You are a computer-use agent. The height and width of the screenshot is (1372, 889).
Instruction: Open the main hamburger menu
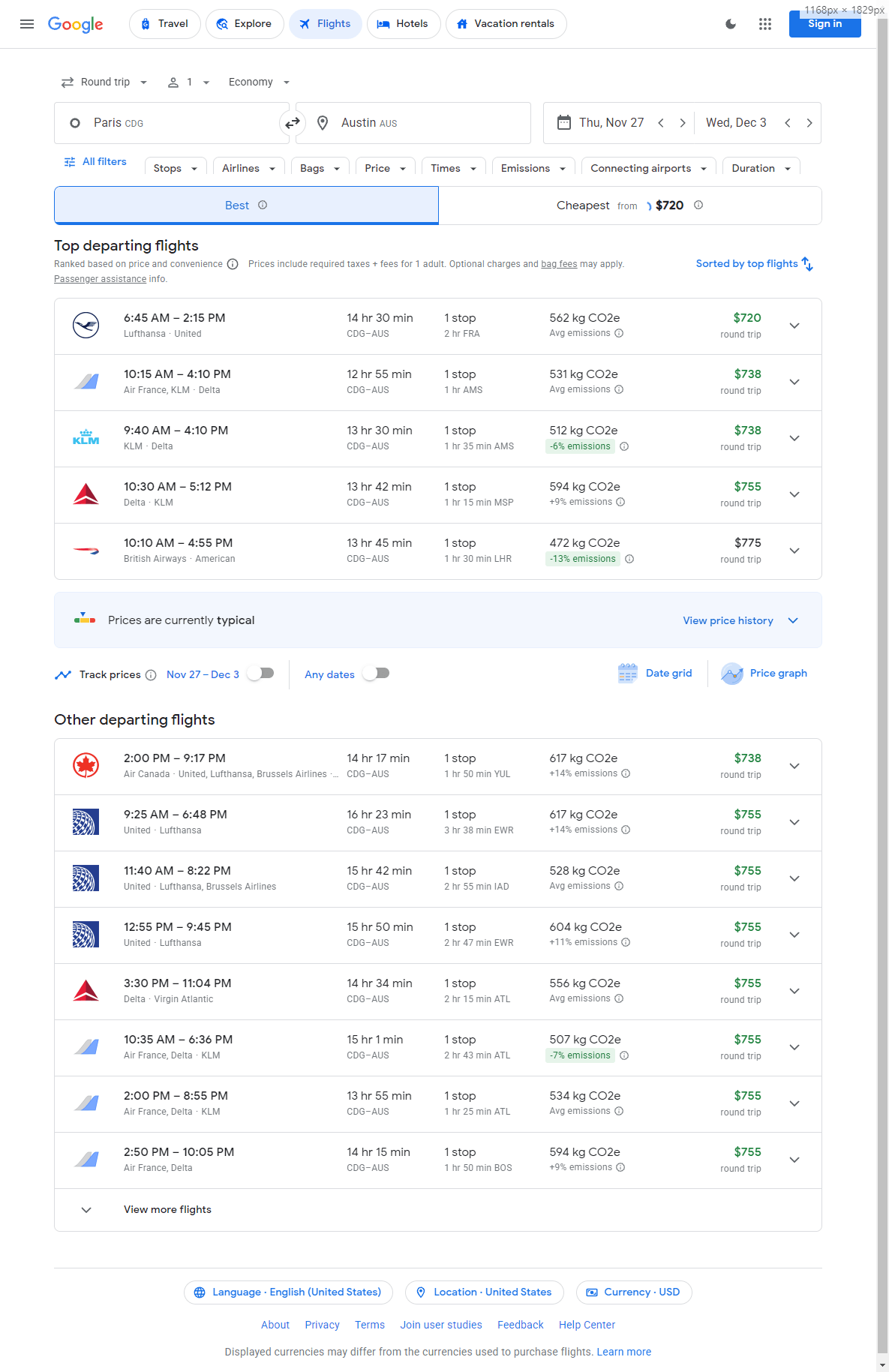tap(27, 24)
